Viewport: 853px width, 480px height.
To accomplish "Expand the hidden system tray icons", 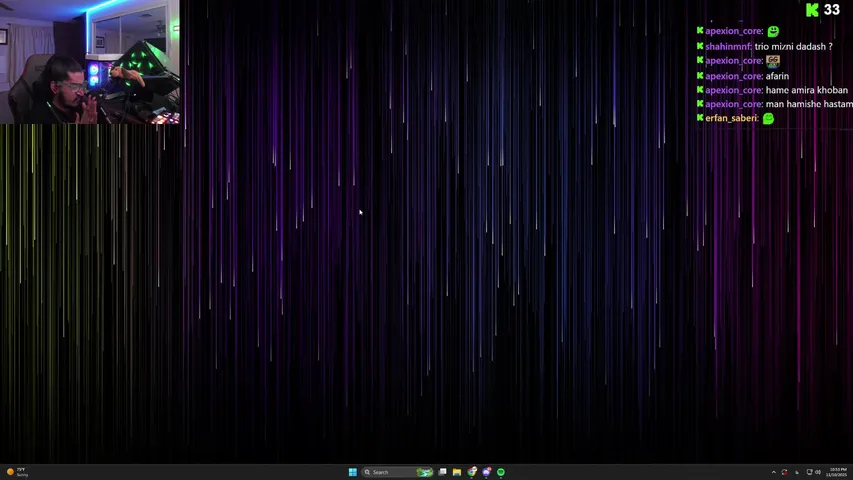I will pos(774,472).
